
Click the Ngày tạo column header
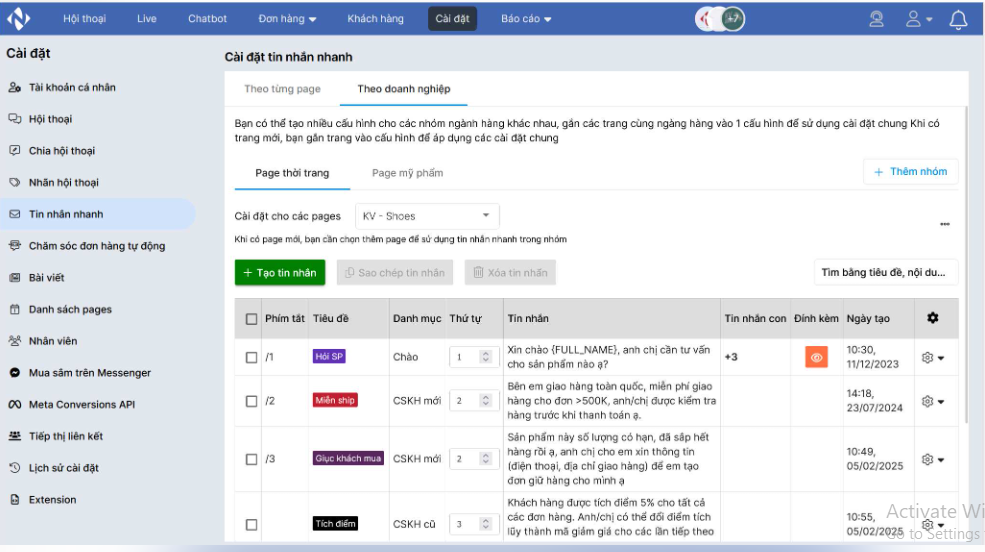pyautogui.click(x=868, y=318)
